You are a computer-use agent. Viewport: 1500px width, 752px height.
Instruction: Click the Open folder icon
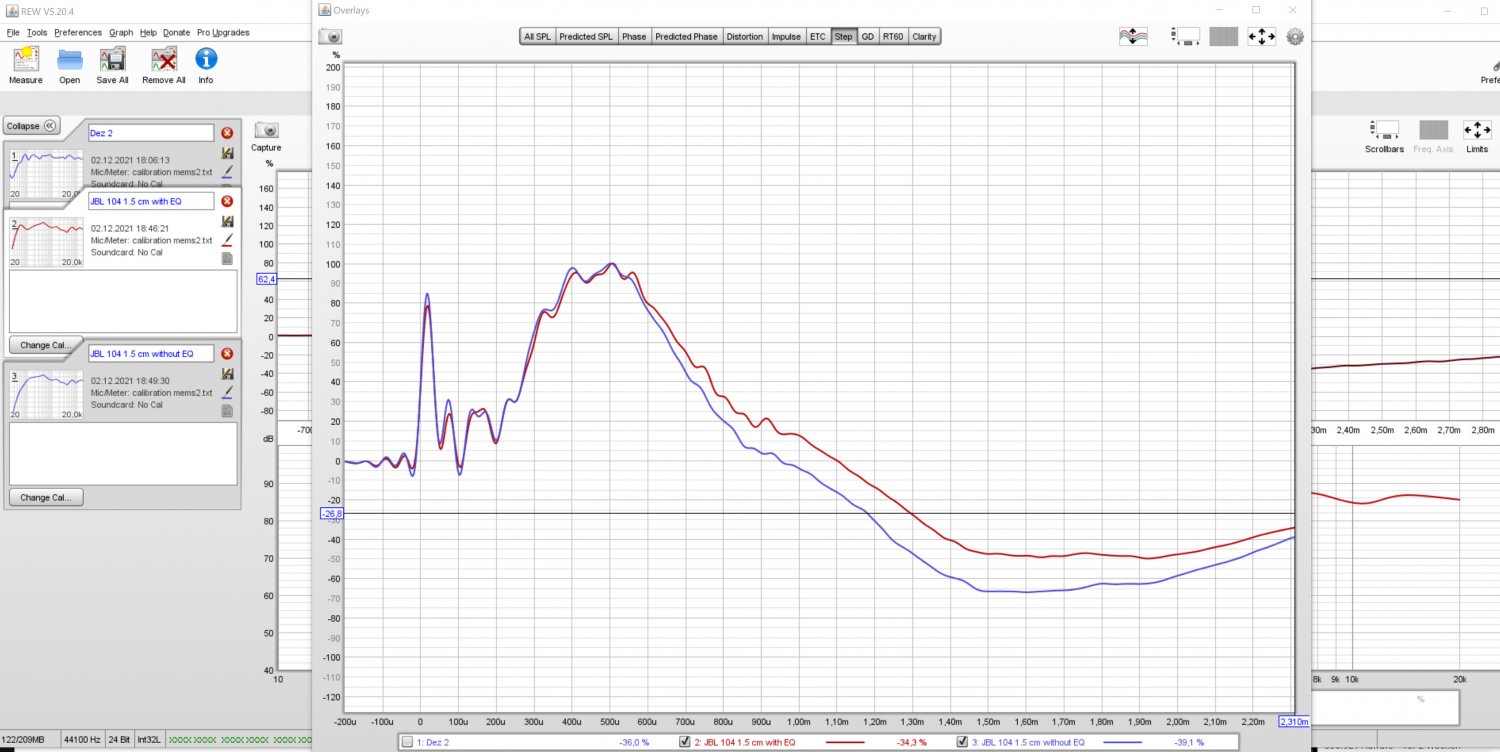(69, 59)
